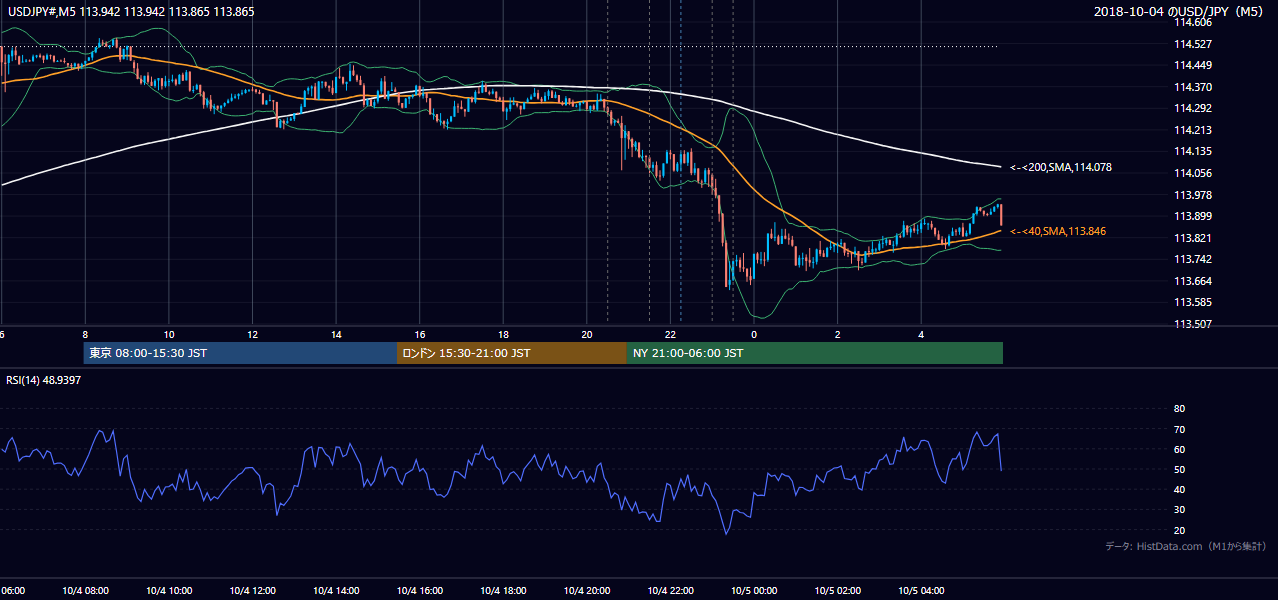
Task: Click the hour 22 tick under price chart
Action: 671,334
